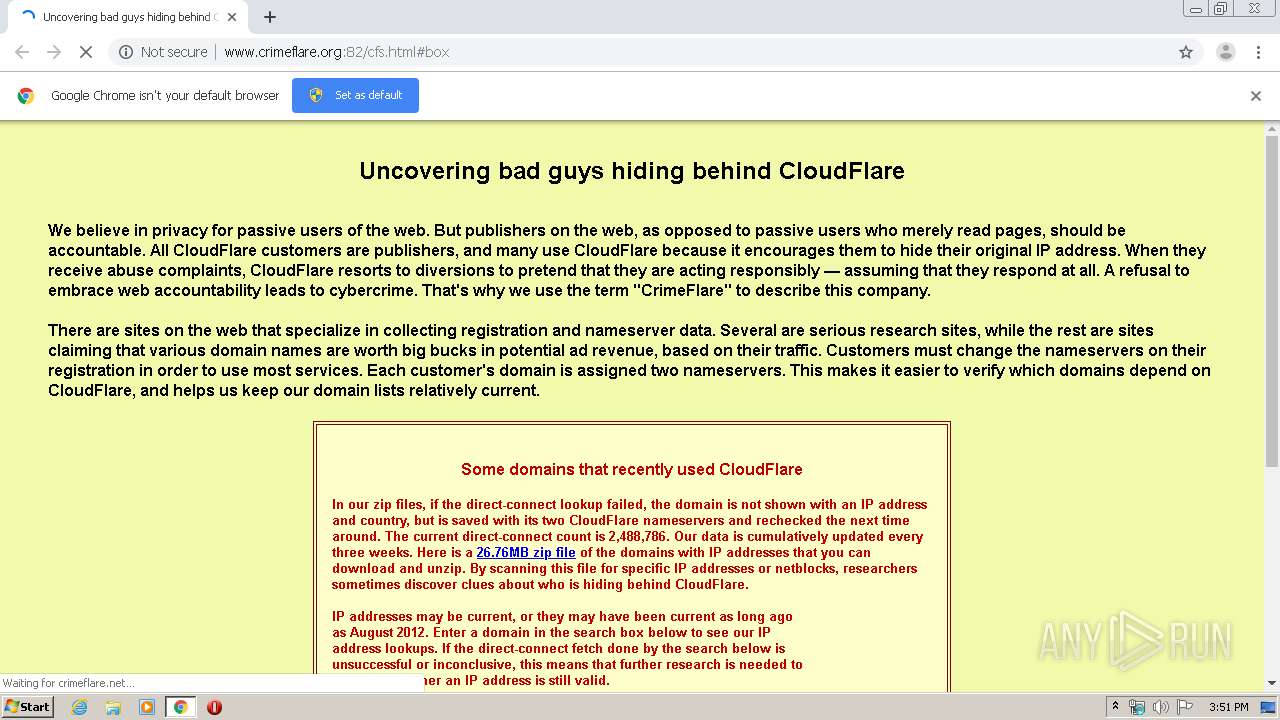Open the Windows Start menu

[27, 707]
